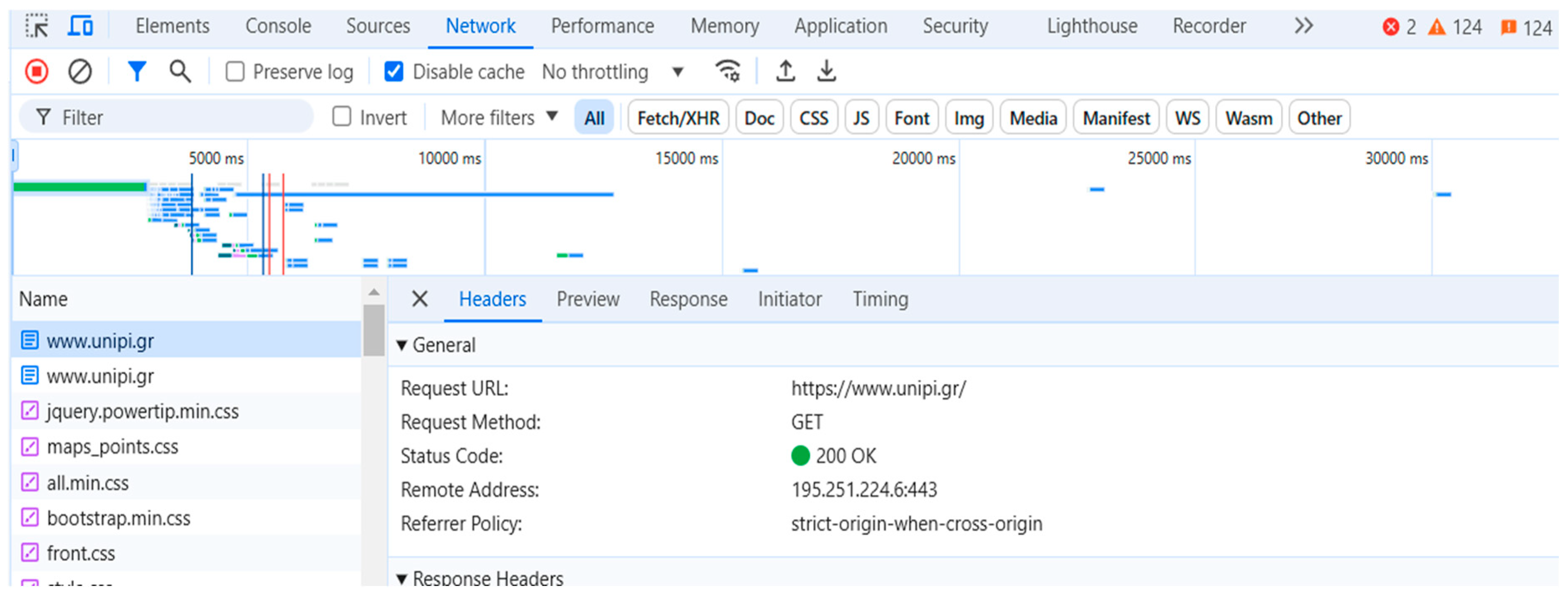Viewport: 1568px width, 598px height.
Task: Stop recording the network log
Action: [x=37, y=72]
